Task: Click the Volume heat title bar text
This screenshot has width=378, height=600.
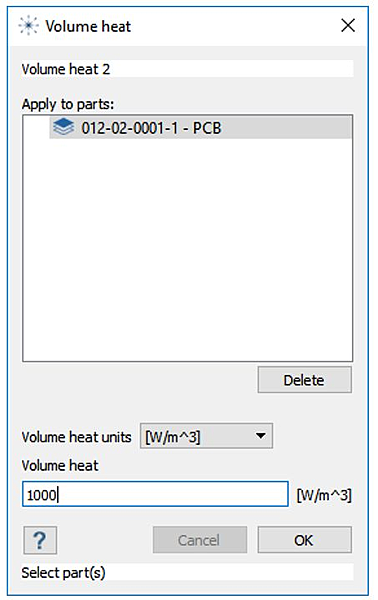Action: [x=88, y=26]
